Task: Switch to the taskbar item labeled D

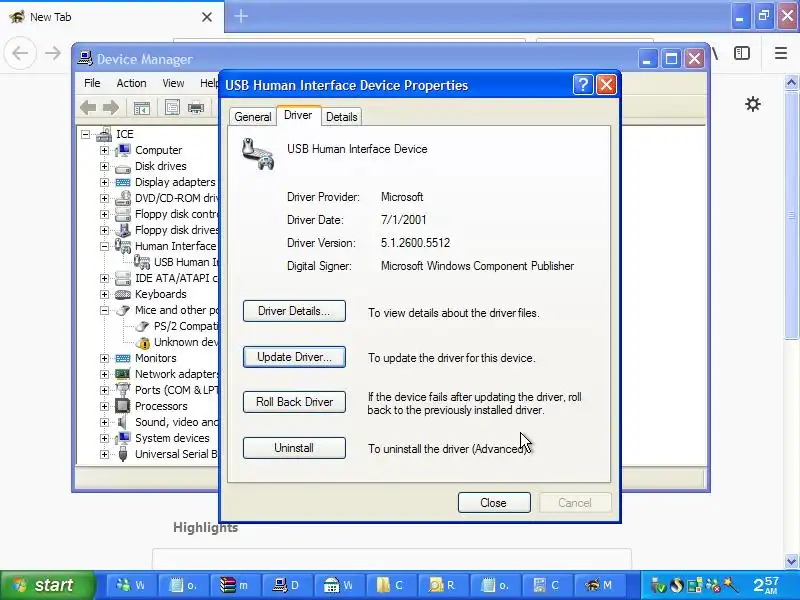Action: coord(287,586)
